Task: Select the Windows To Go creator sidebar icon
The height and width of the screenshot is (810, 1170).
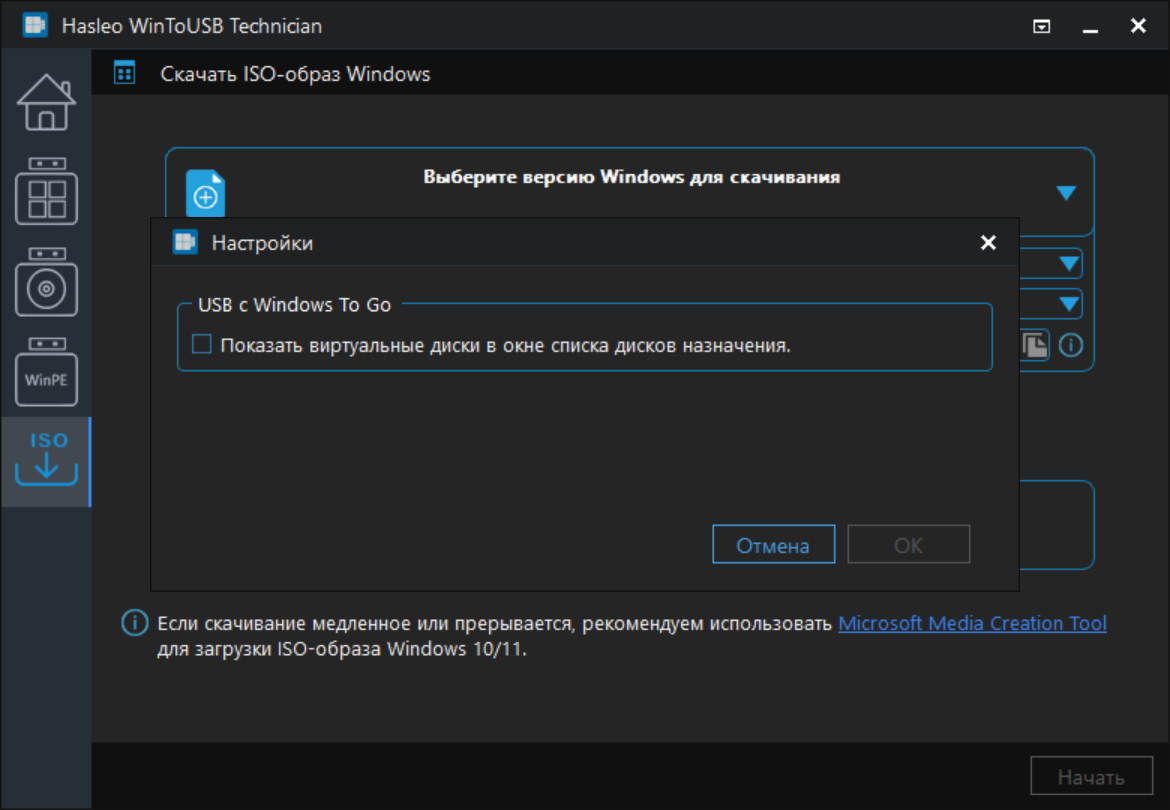Action: [x=46, y=191]
